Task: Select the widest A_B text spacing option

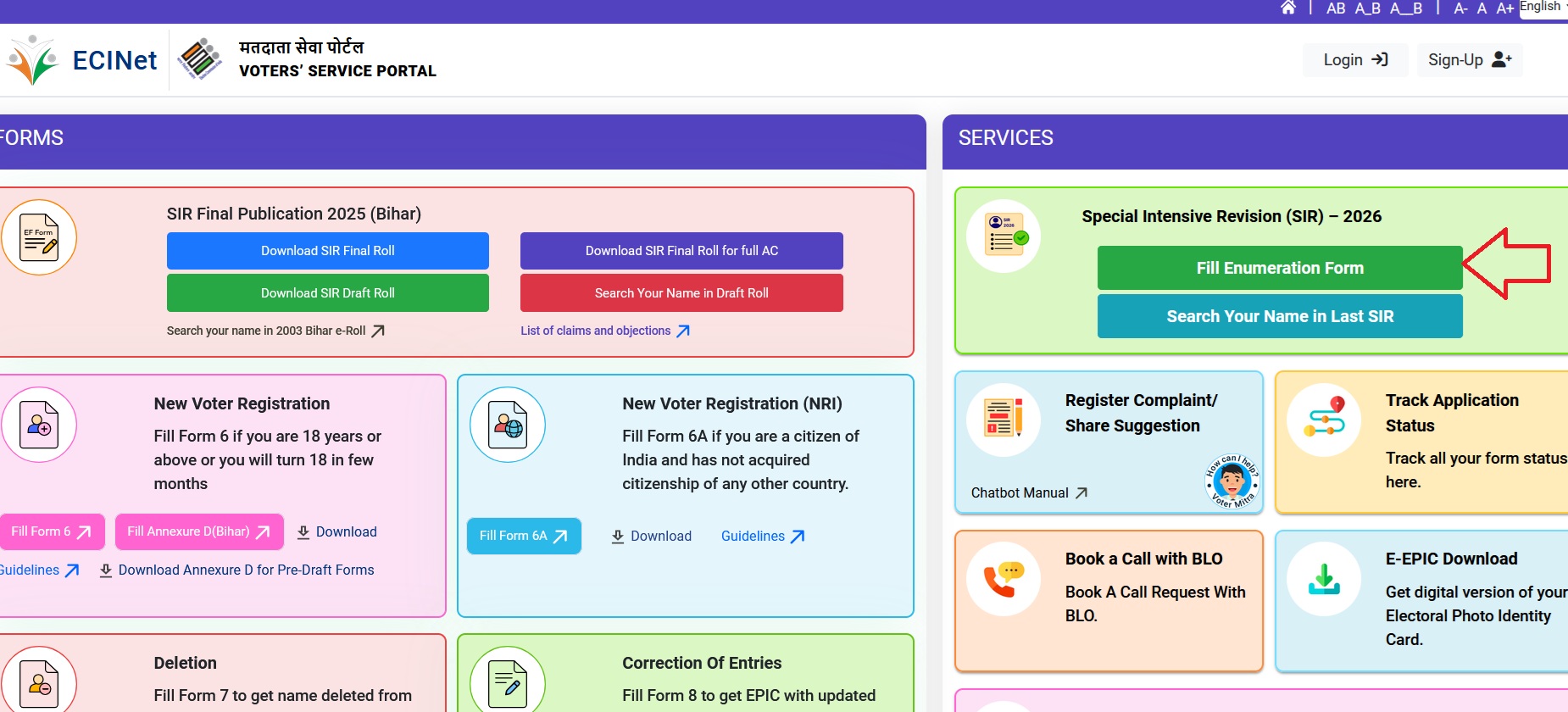Action: point(1406,8)
